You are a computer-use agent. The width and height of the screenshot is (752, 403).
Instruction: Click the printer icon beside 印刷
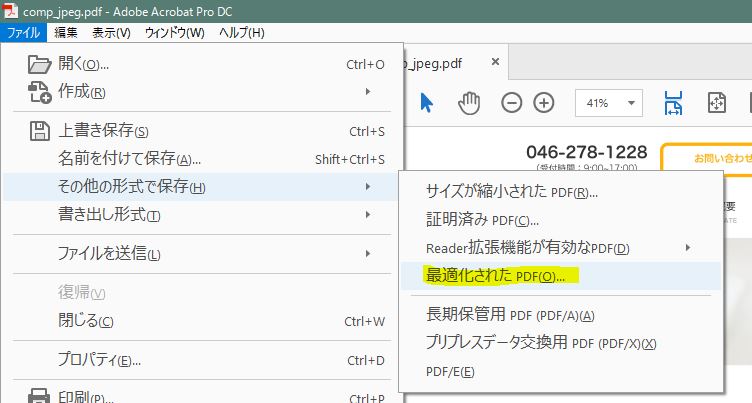coord(39,396)
